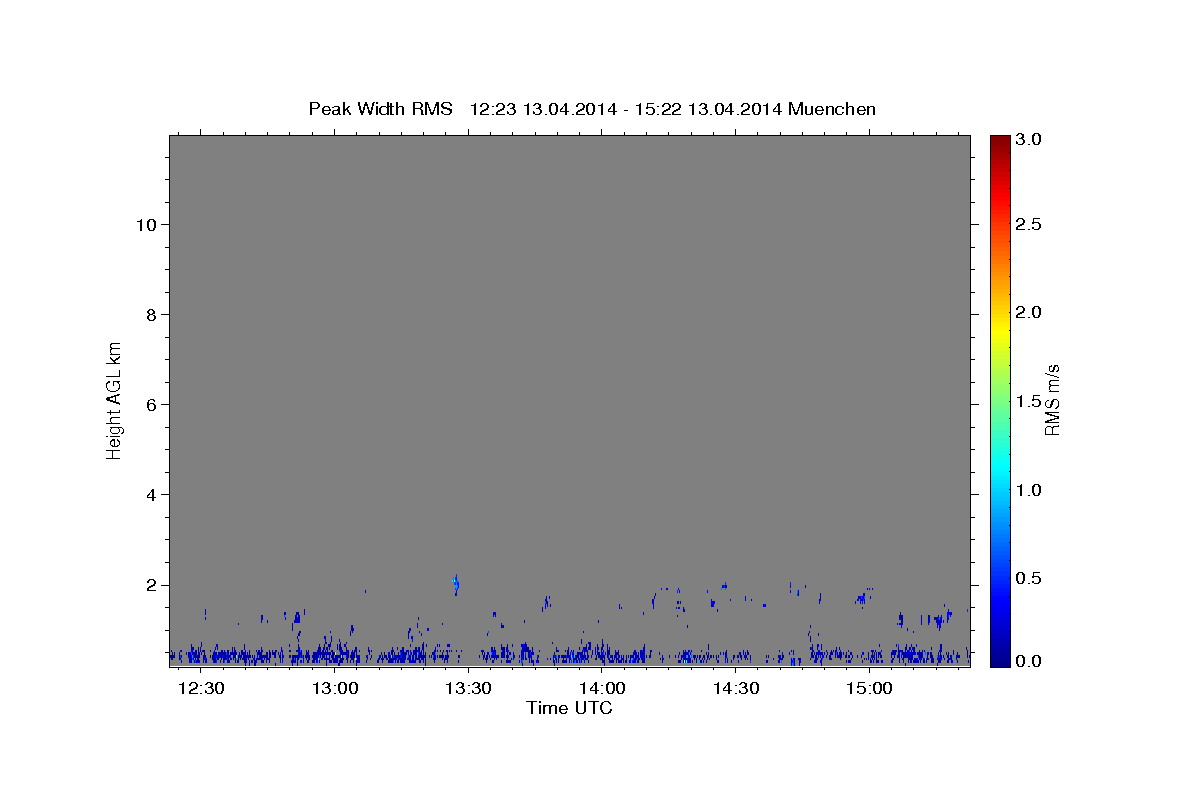The height and width of the screenshot is (800, 1200).
Task: Click 'Muenchen' in the plot title
Action: tap(832, 109)
